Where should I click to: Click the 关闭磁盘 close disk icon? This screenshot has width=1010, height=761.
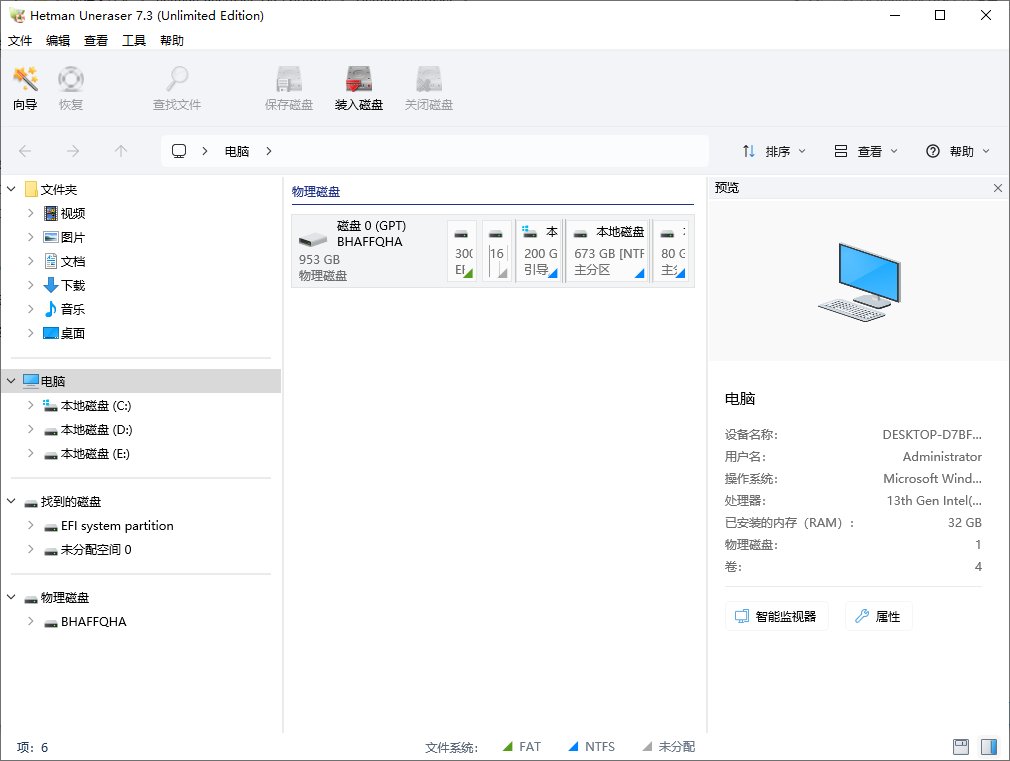(428, 88)
